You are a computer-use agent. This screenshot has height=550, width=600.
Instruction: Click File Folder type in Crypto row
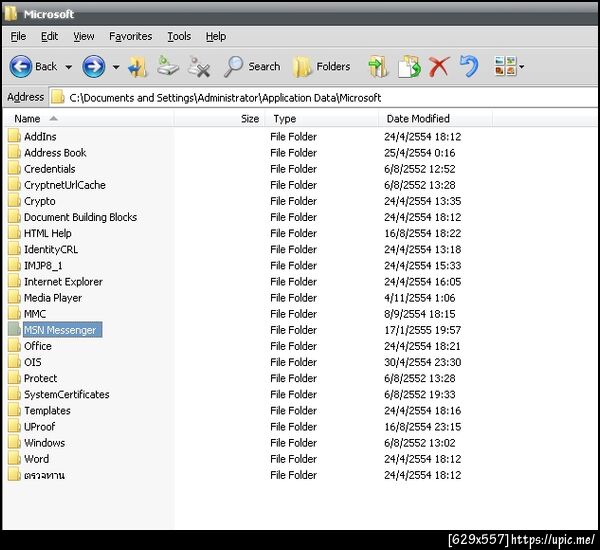point(293,201)
